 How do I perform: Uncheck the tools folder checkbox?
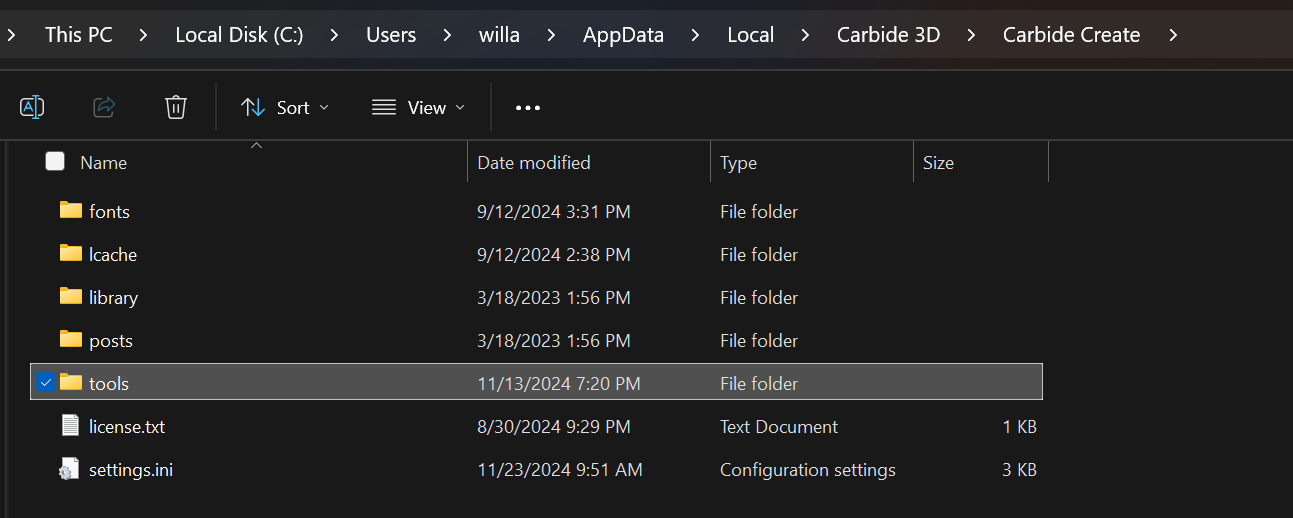(x=45, y=383)
